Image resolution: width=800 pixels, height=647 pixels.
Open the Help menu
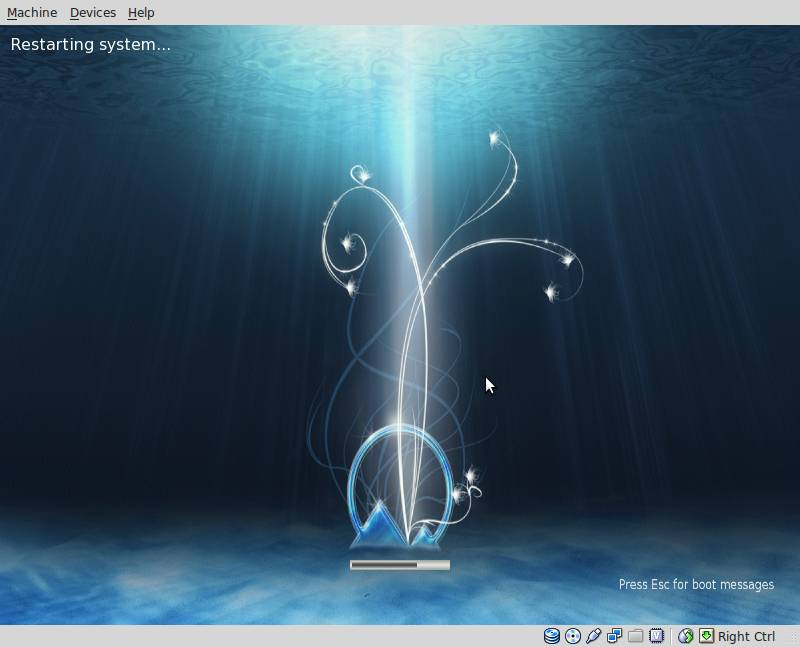(x=141, y=12)
